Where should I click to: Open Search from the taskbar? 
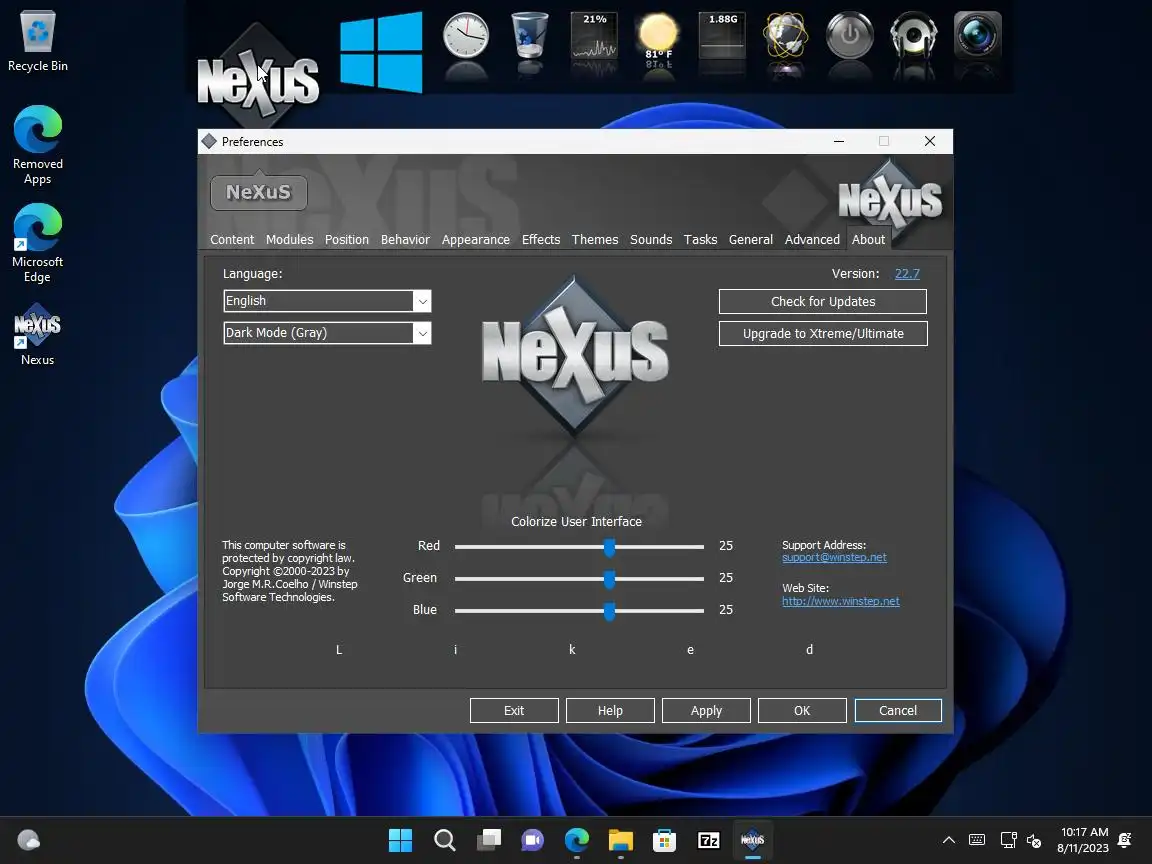click(x=444, y=840)
